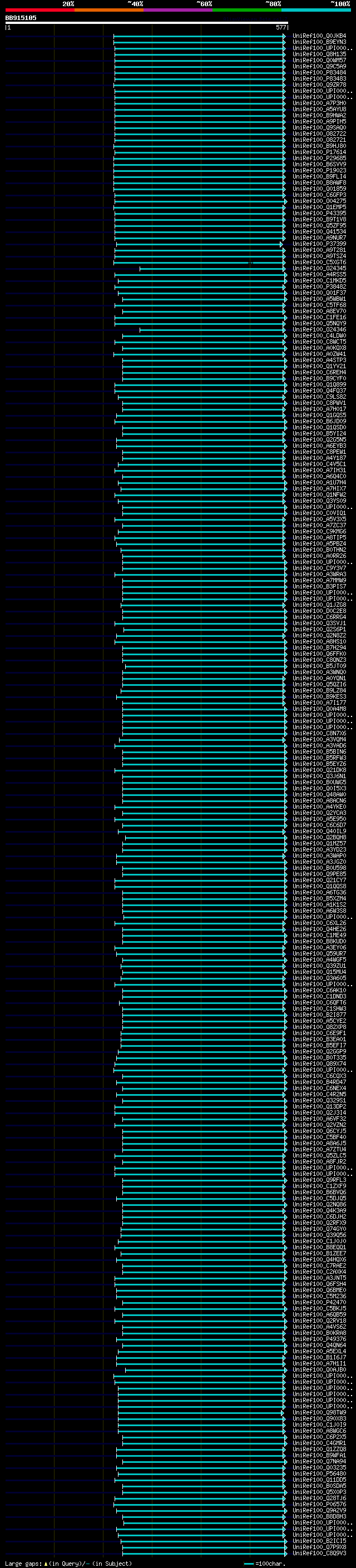Select hit UniRef100_C6GFP3
Screen dimensions: 356x1568
click(x=319, y=195)
